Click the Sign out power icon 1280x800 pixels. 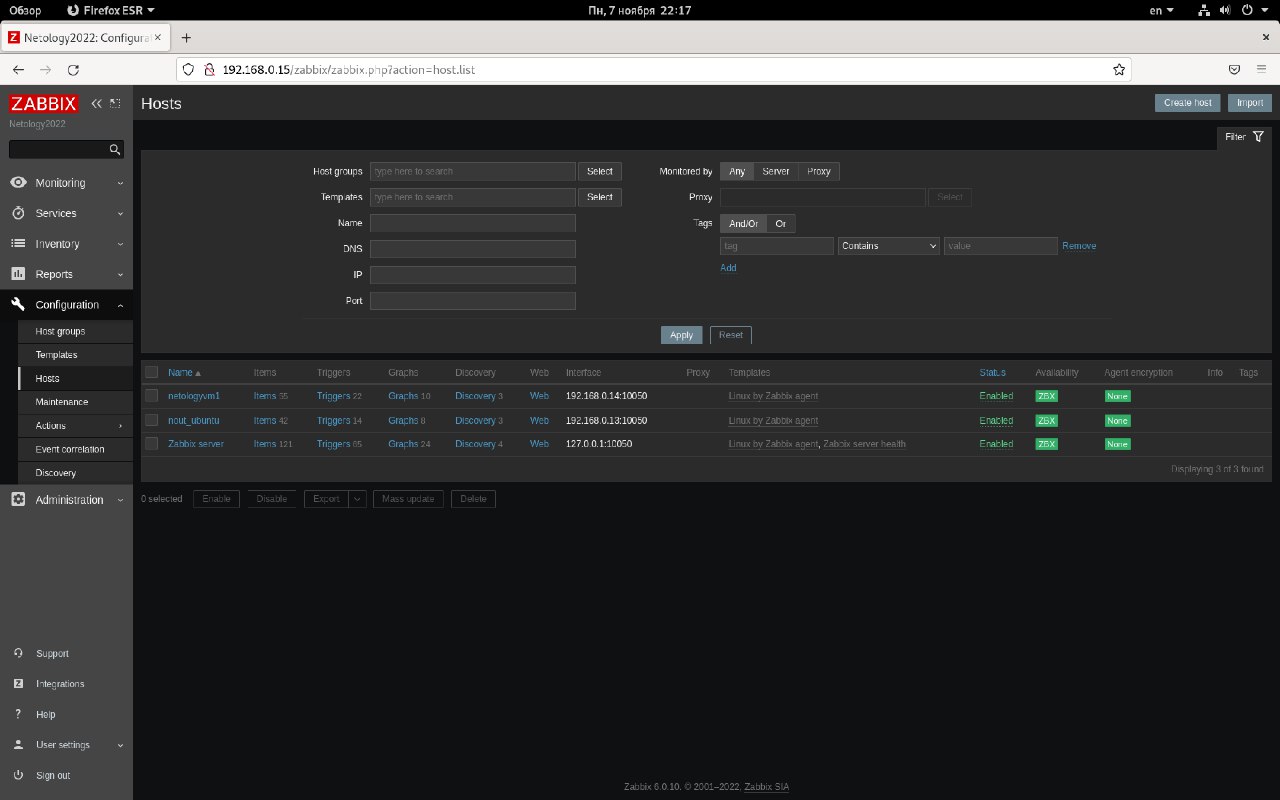[x=18, y=775]
